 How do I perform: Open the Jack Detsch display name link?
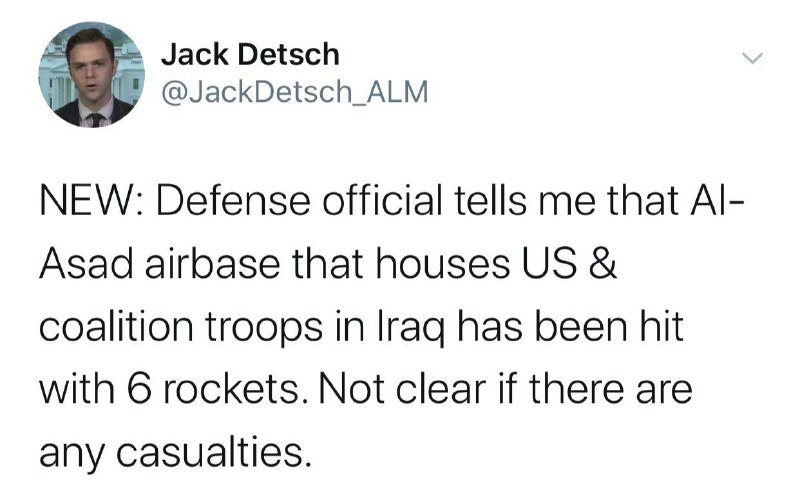(x=250, y=54)
